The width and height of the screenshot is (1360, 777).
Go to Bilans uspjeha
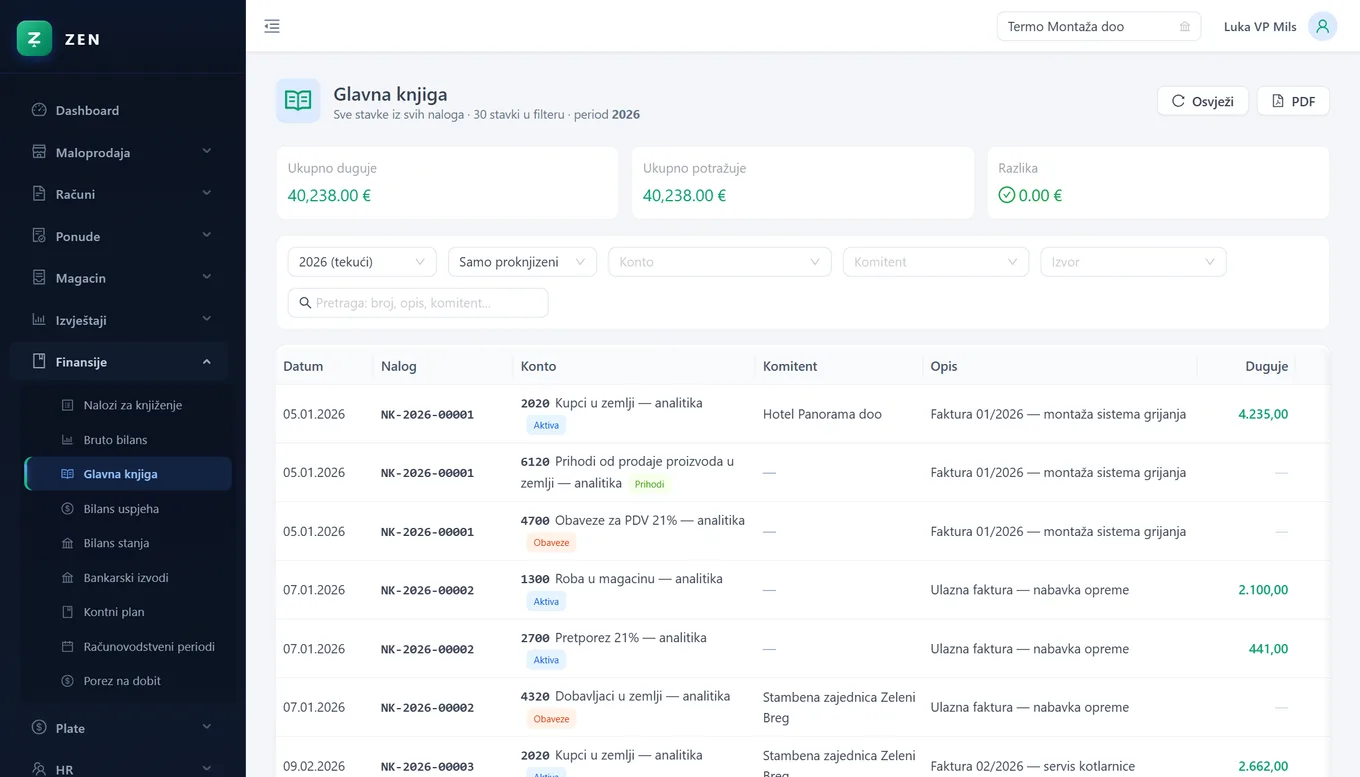pyautogui.click(x=128, y=509)
